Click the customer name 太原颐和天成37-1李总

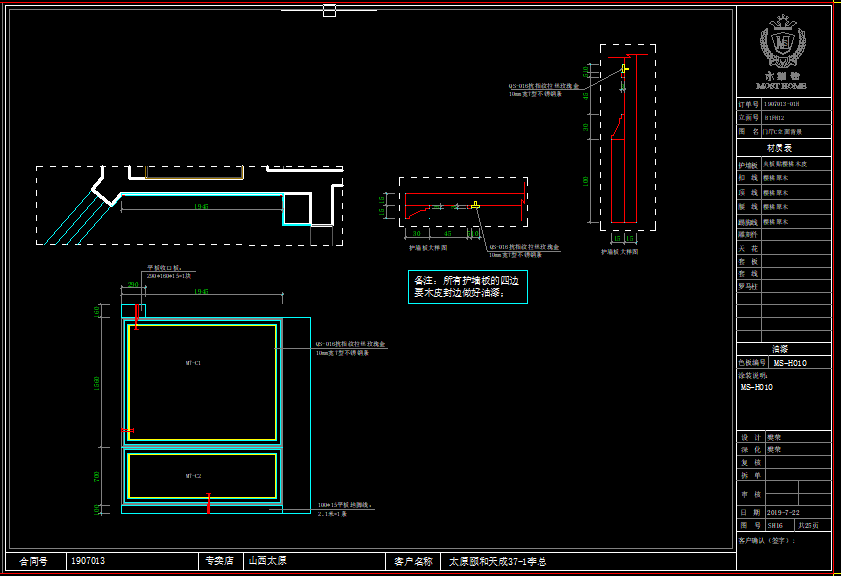coord(498,561)
